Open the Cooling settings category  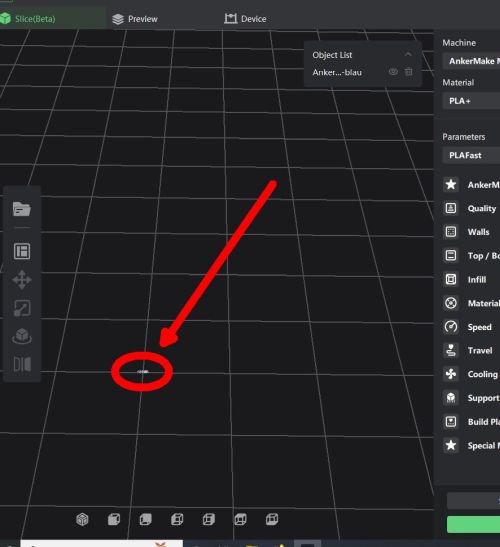pyautogui.click(x=471, y=374)
